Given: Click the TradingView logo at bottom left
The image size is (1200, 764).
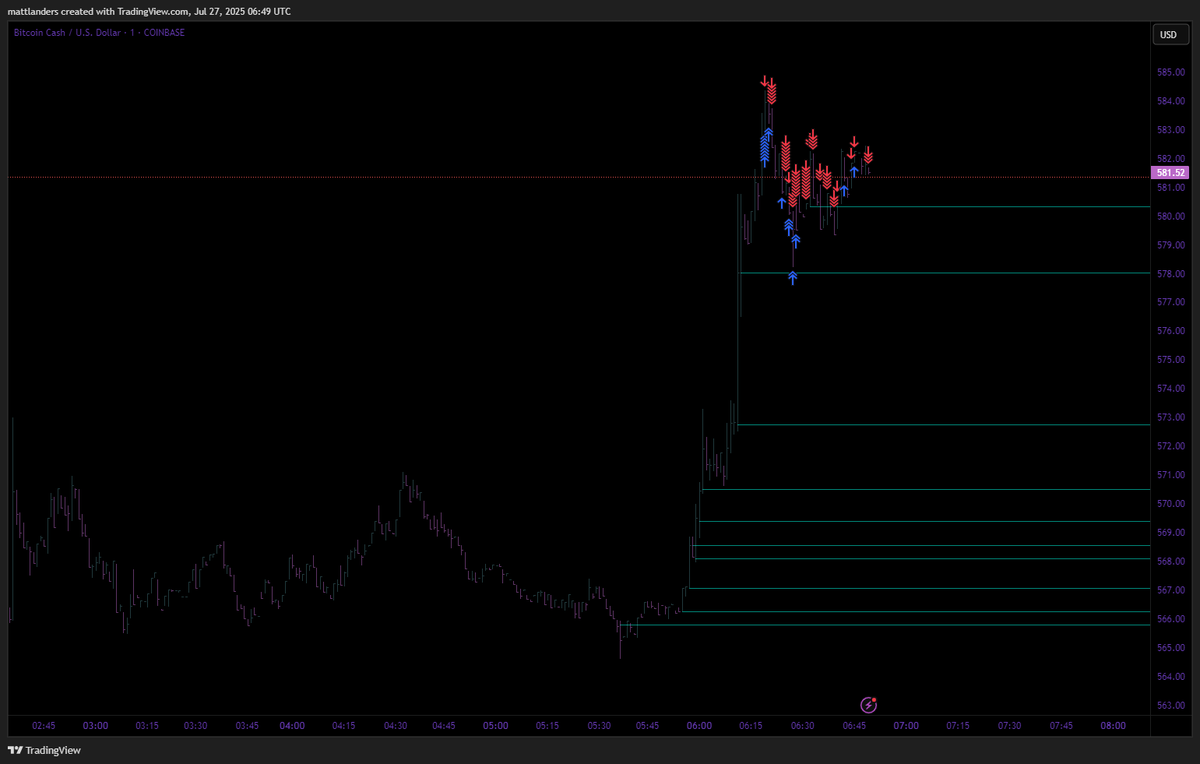Looking at the screenshot, I should (44, 750).
